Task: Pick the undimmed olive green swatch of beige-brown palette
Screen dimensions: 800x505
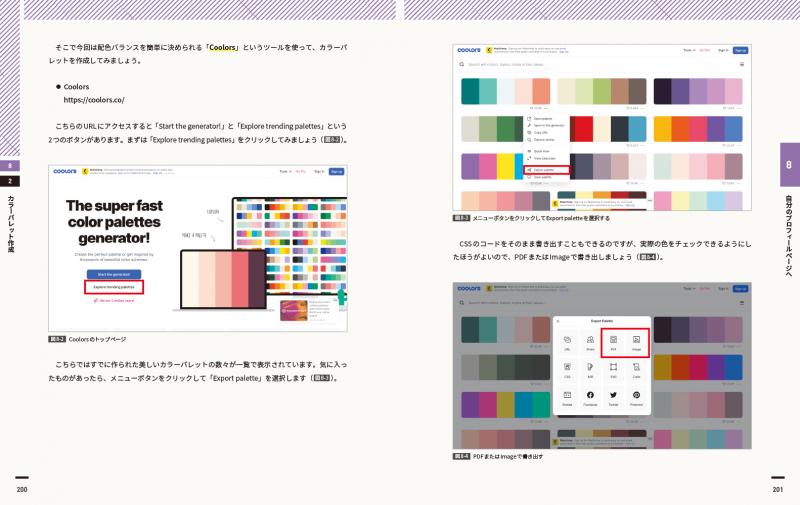Action: pos(602,91)
